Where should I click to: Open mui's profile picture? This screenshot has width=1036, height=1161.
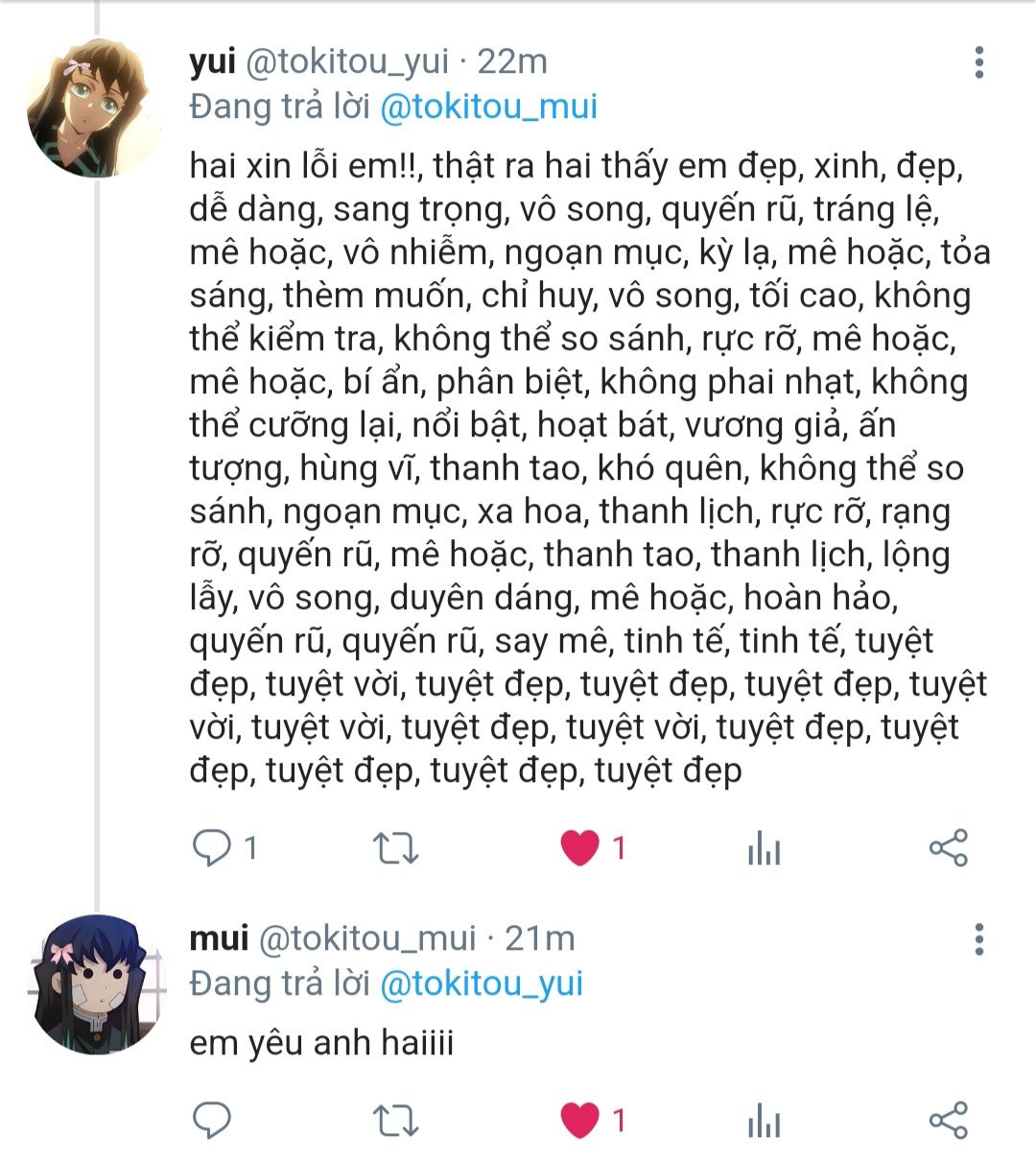click(94, 983)
